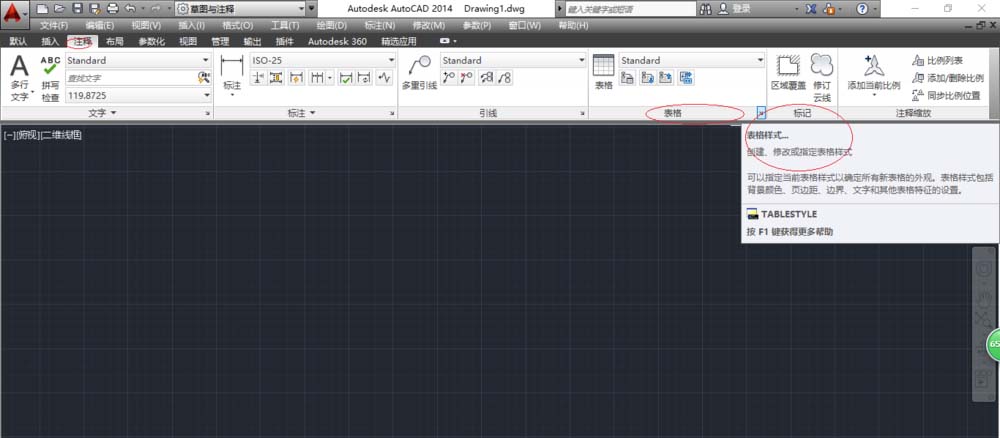
Task: Open the 文件(F) menu
Action: [54, 26]
